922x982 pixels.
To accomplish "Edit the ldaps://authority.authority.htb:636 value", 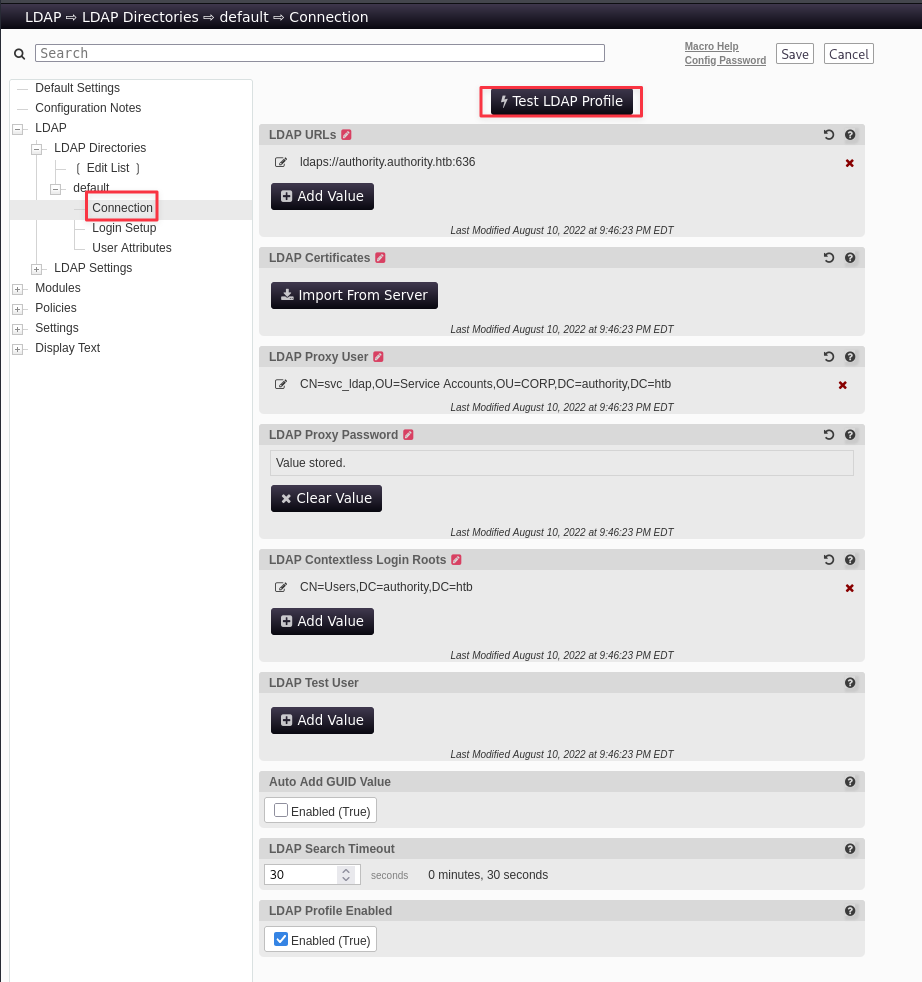I will pos(281,162).
